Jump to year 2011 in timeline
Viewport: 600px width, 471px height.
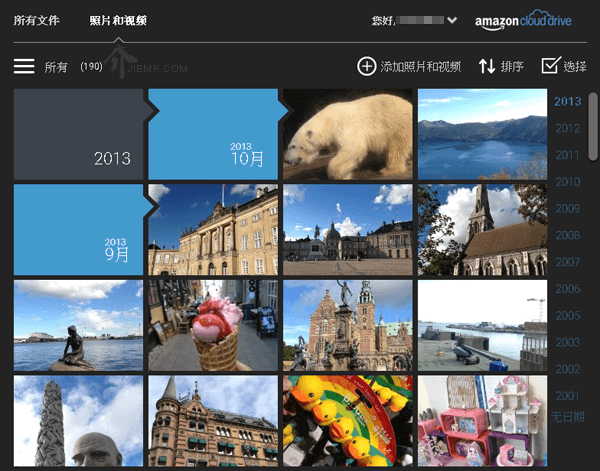tap(568, 155)
